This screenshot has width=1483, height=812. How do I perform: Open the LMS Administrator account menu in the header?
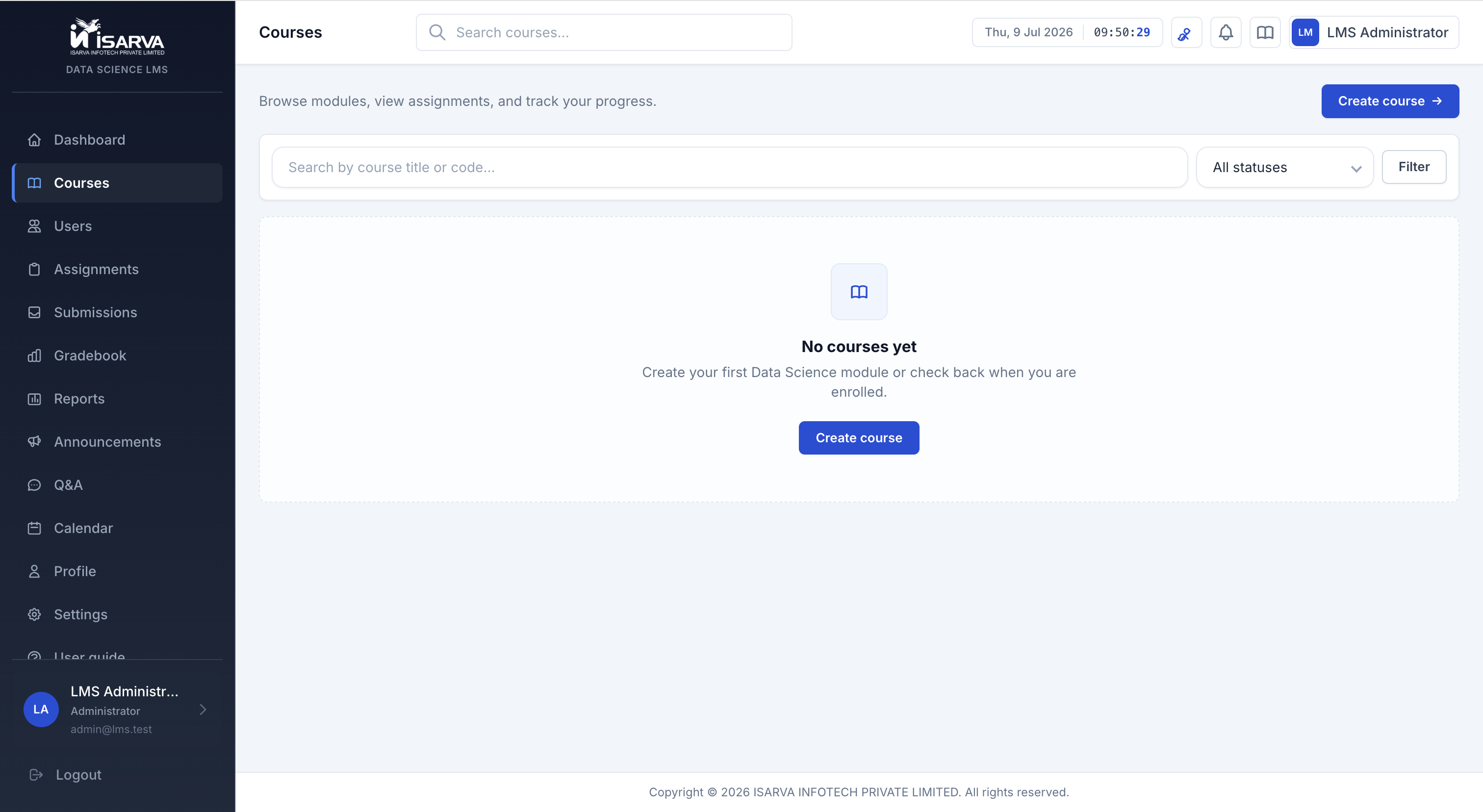click(1374, 33)
